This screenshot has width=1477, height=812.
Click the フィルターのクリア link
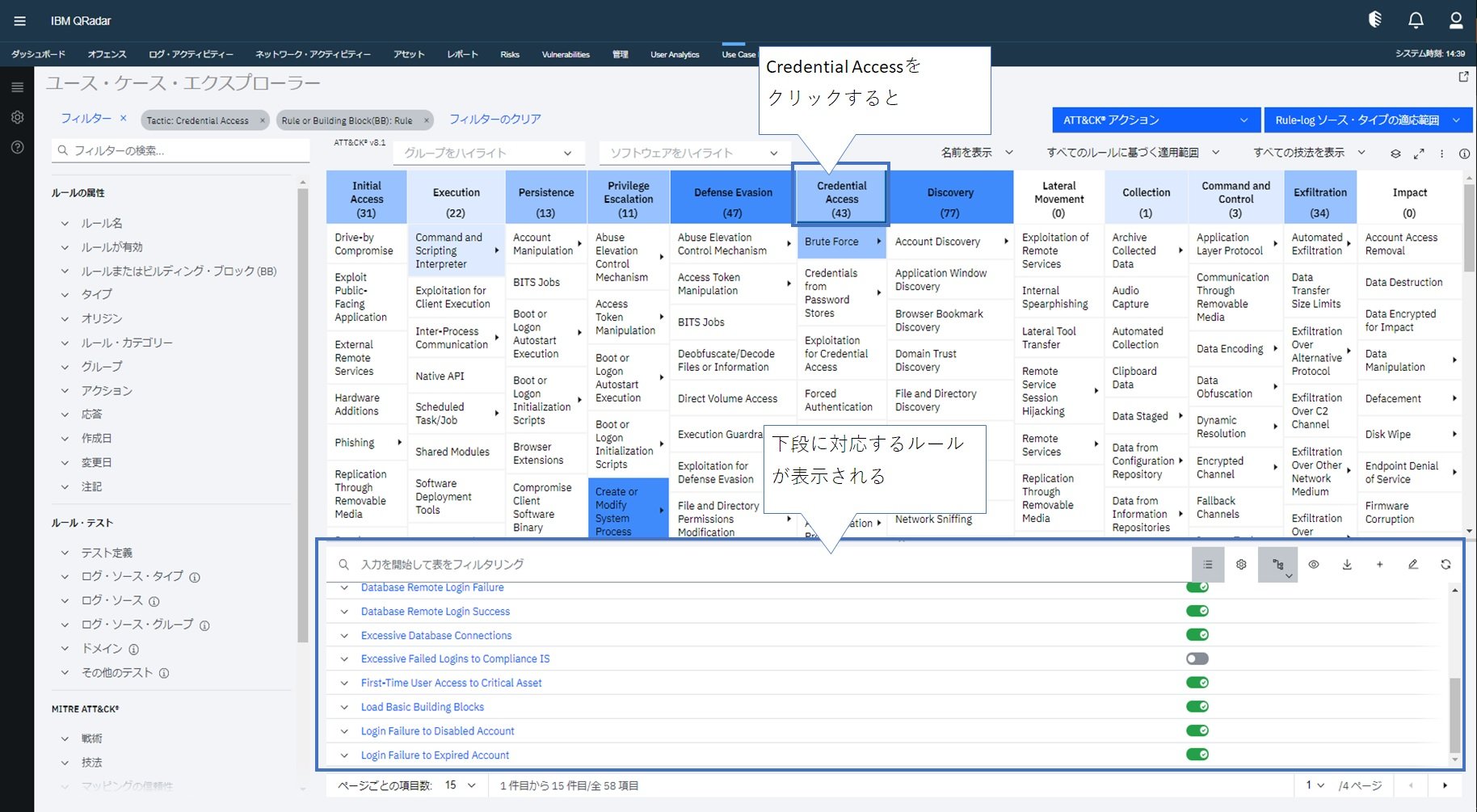[x=495, y=120]
